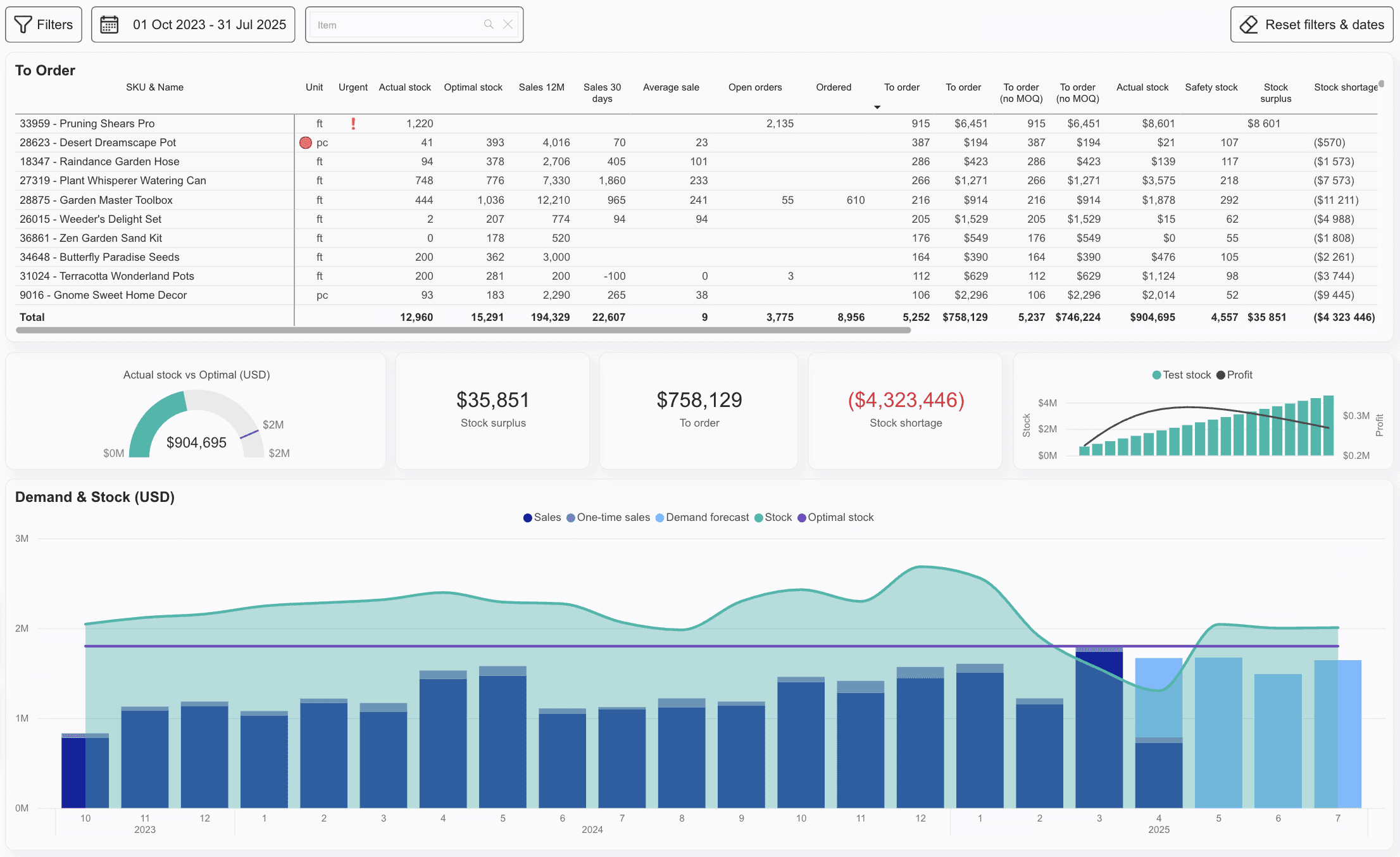1400x857 pixels.
Task: Click the table's horizontal scrollbar
Action: pyautogui.click(x=462, y=330)
